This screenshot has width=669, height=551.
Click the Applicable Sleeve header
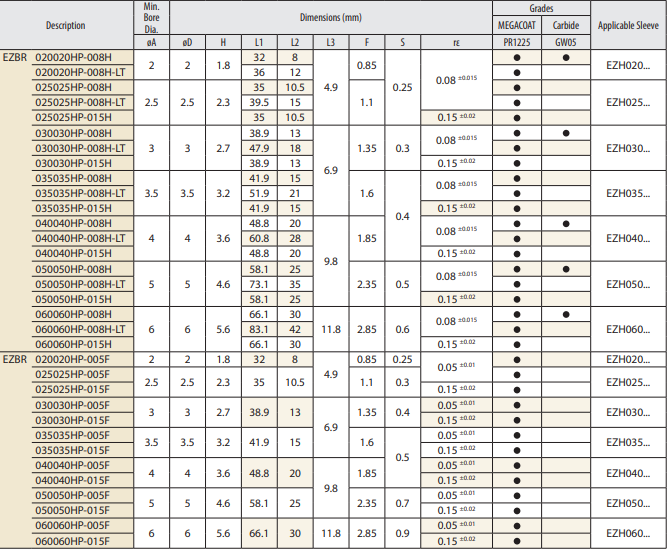pos(628,25)
